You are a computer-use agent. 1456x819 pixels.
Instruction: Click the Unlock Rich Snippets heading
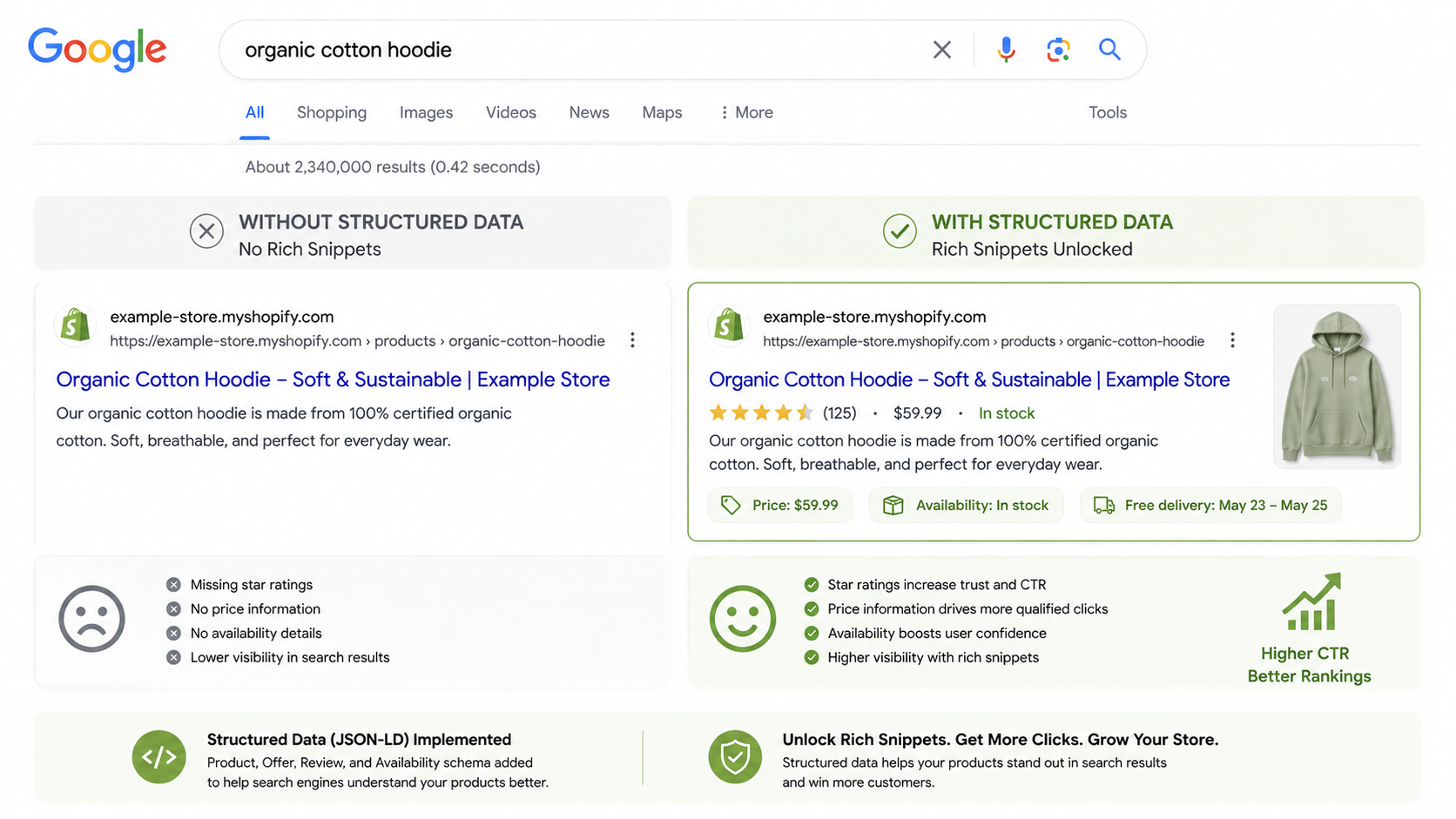tap(1000, 740)
